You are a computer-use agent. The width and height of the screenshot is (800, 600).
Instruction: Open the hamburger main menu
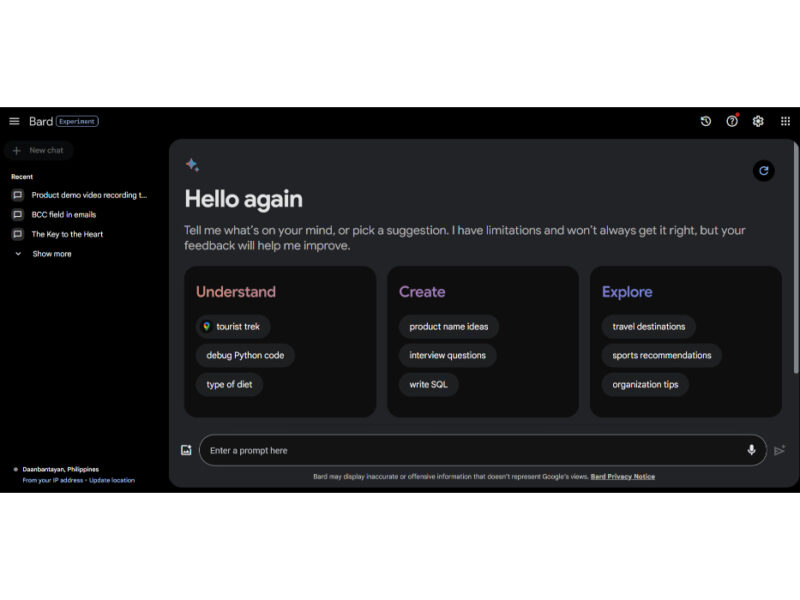pyautogui.click(x=14, y=121)
